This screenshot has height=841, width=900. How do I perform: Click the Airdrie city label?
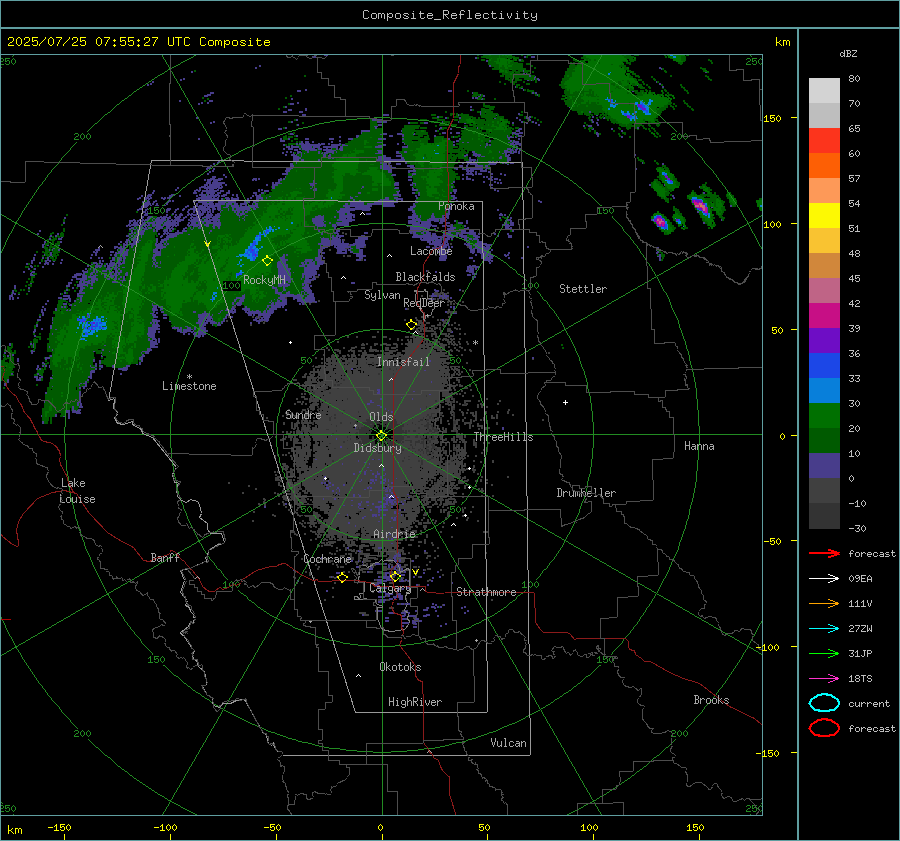click(394, 534)
